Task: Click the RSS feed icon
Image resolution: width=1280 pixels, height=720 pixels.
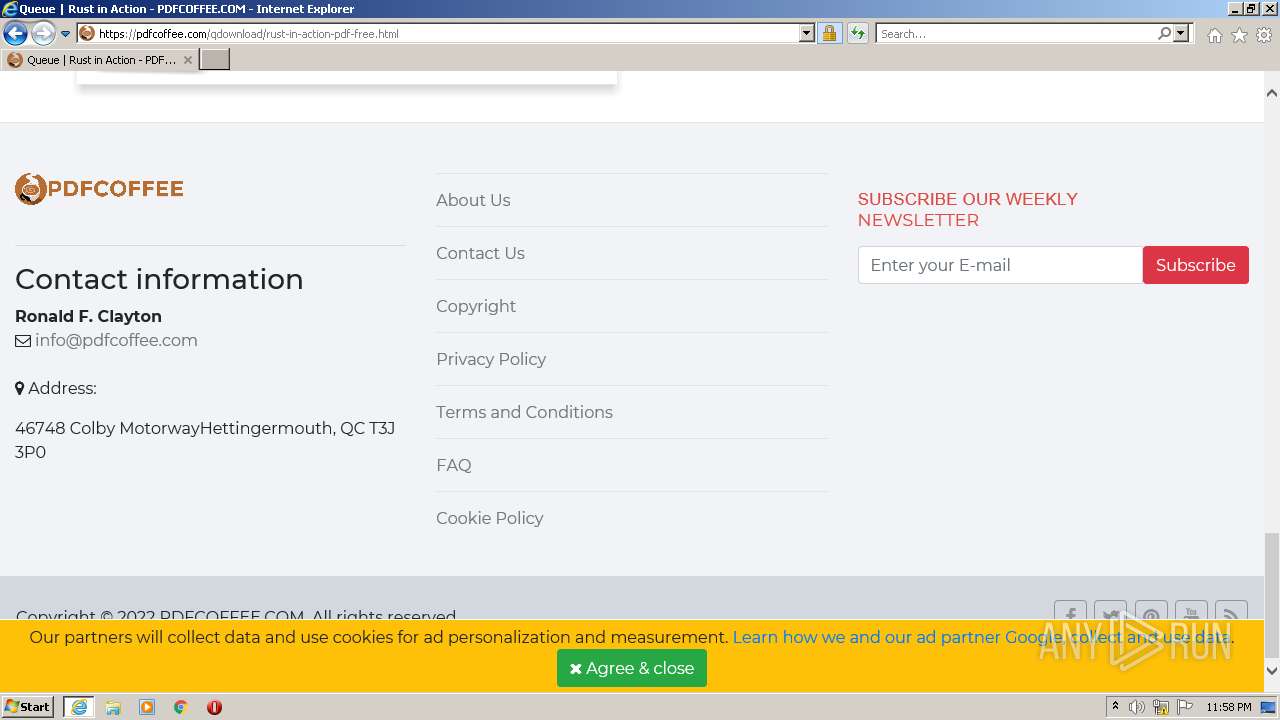Action: 1231,610
